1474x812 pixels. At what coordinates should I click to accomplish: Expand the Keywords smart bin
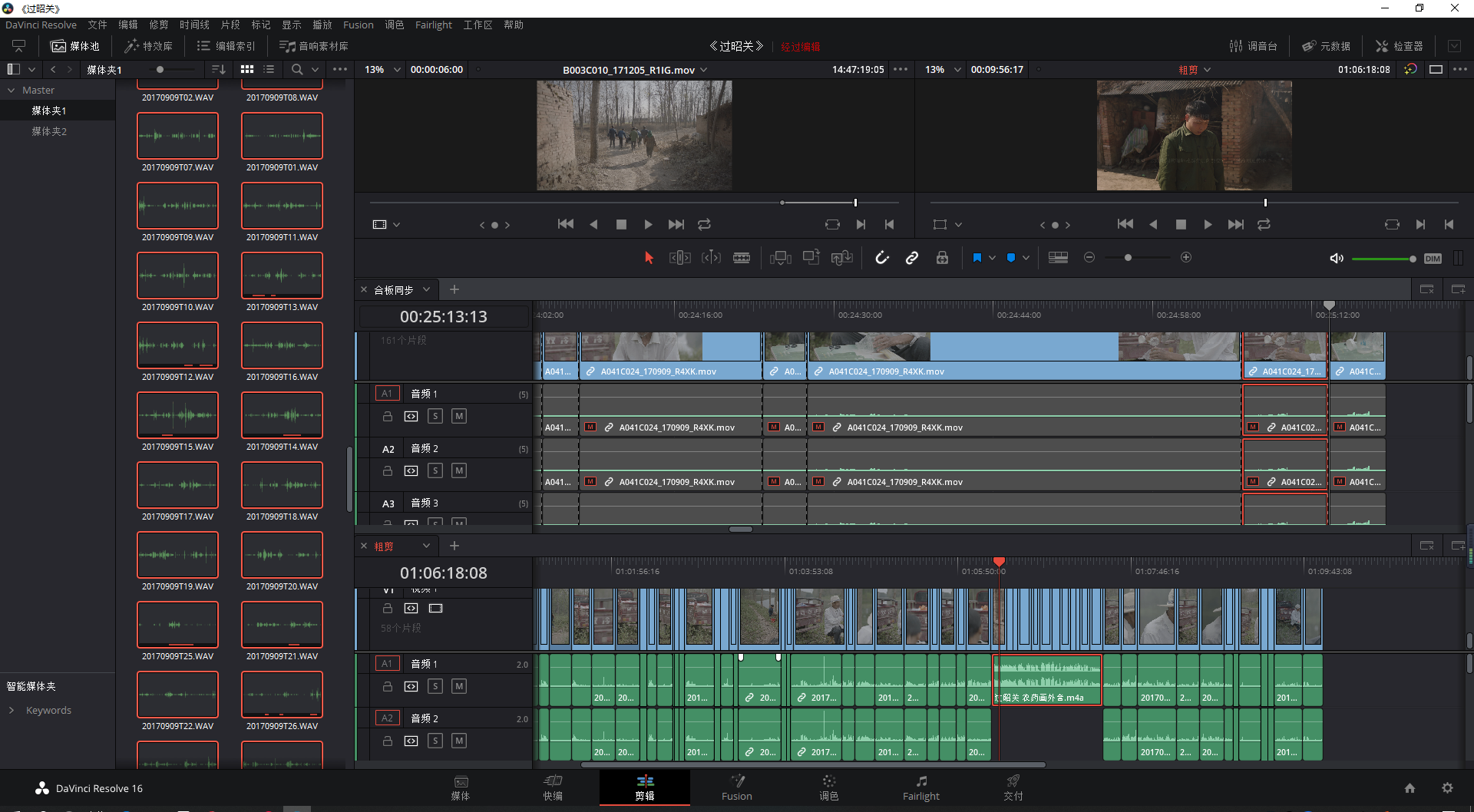click(x=12, y=710)
